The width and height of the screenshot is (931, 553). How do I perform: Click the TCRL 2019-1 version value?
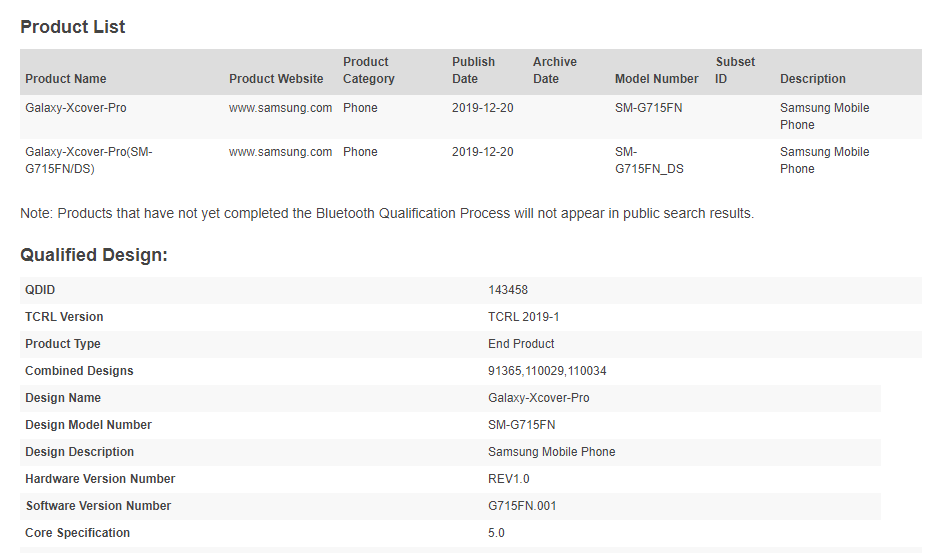524,317
